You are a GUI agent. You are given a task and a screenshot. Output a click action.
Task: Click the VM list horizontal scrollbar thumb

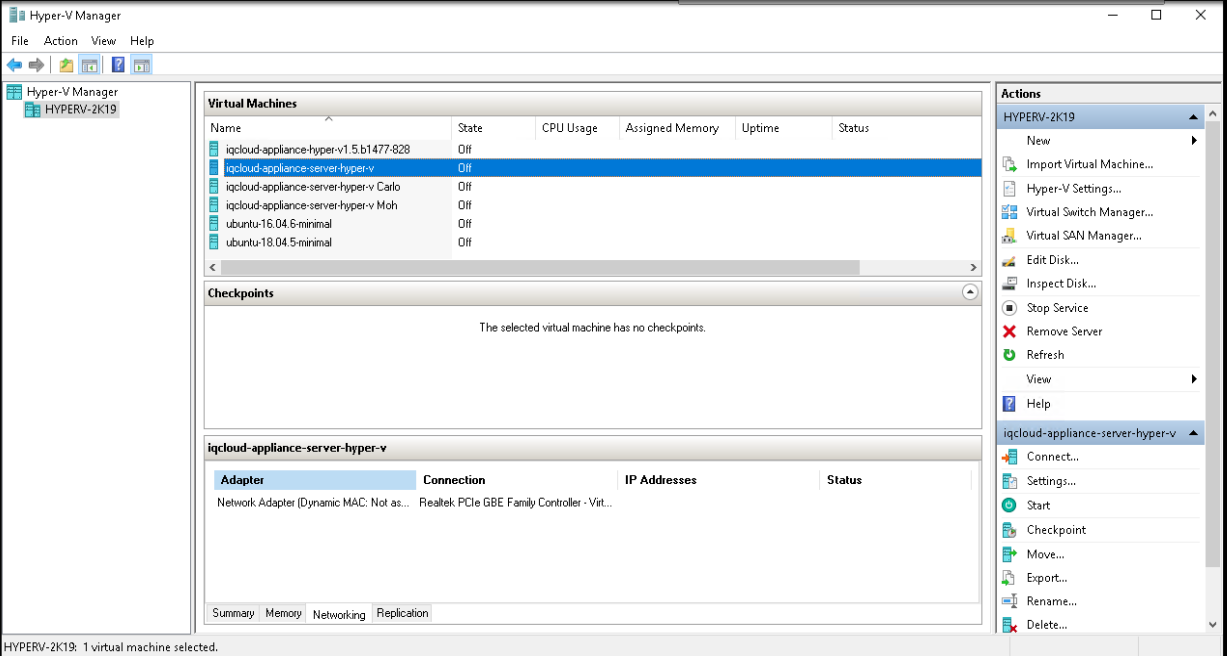(540, 268)
